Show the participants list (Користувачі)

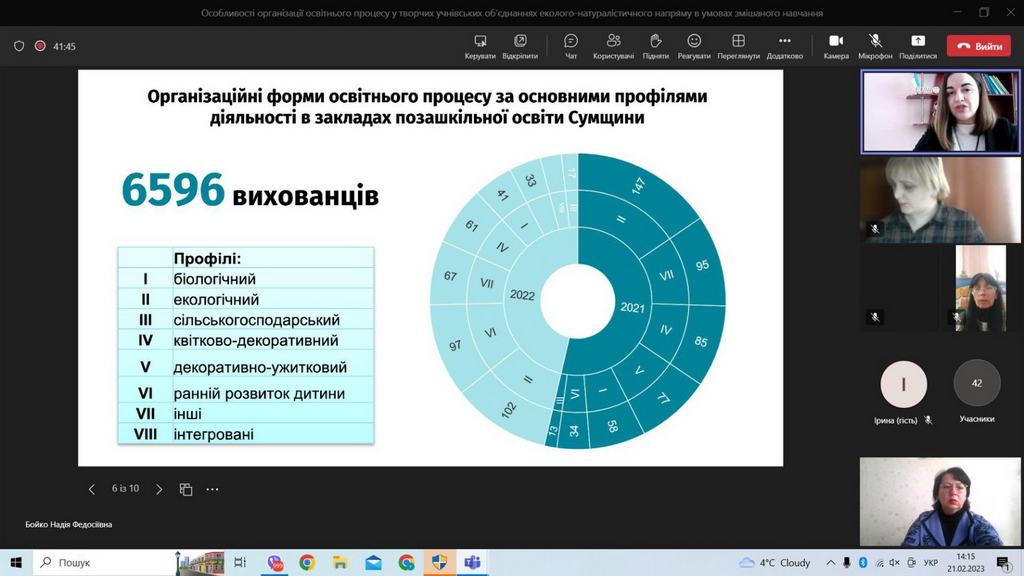pyautogui.click(x=614, y=45)
